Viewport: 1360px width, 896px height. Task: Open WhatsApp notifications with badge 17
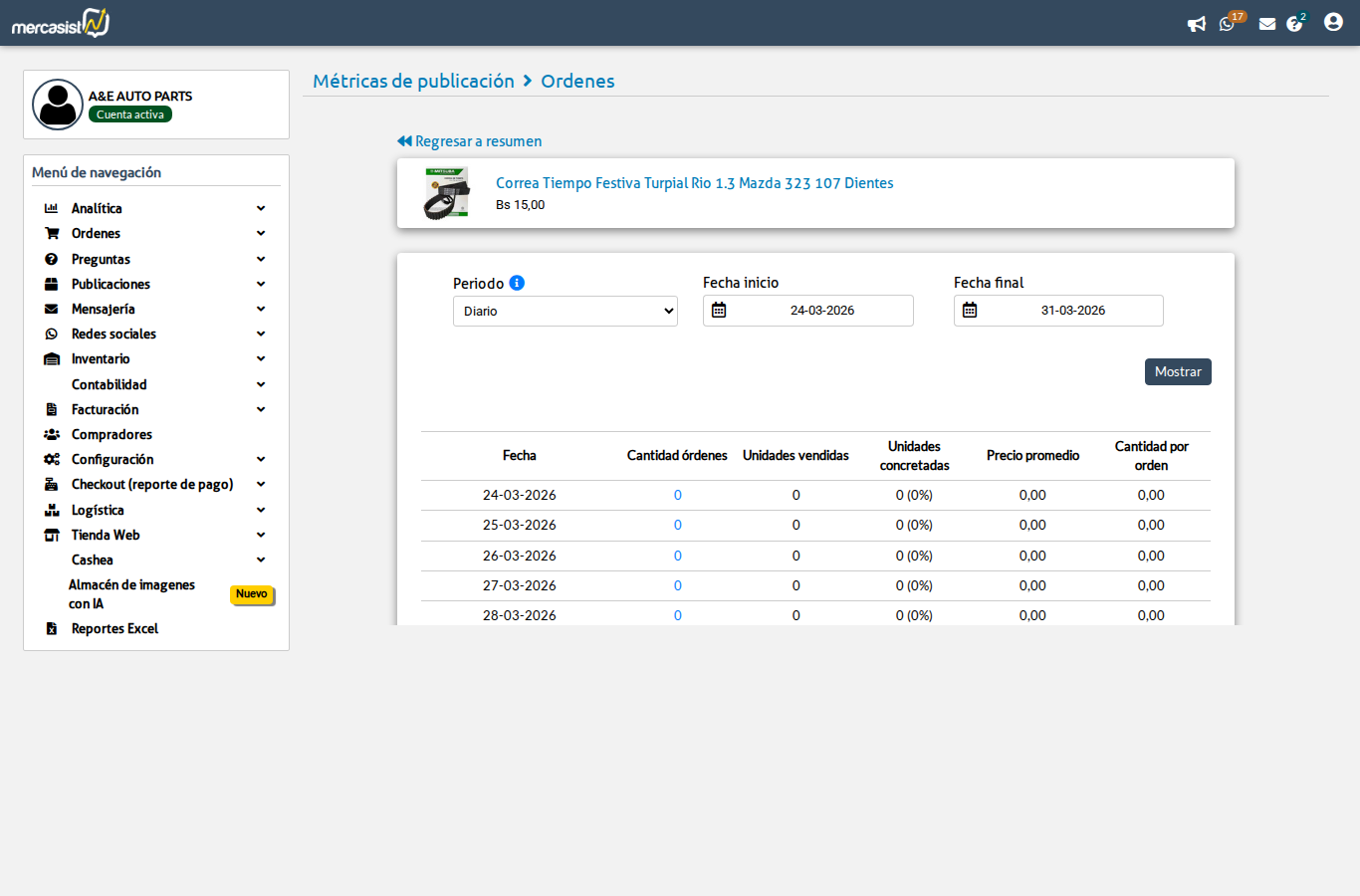tap(1229, 23)
